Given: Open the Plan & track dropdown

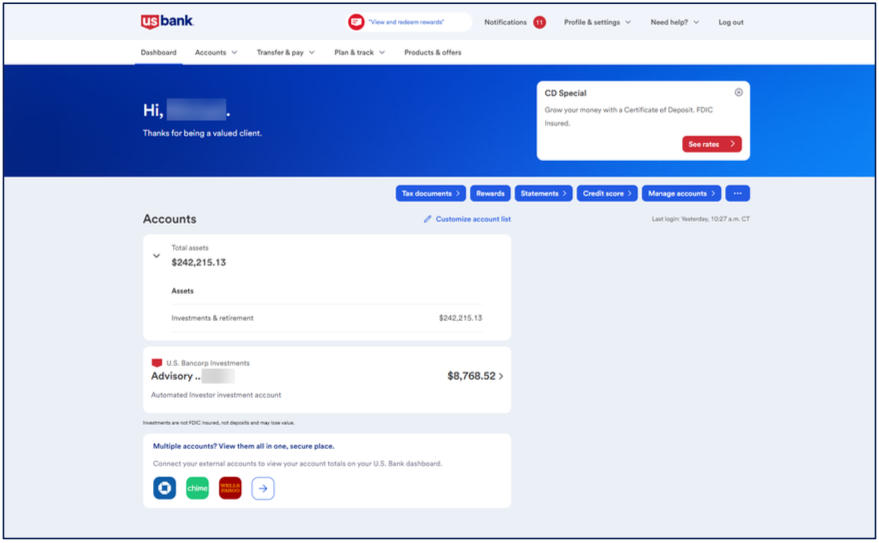Looking at the screenshot, I should (359, 52).
